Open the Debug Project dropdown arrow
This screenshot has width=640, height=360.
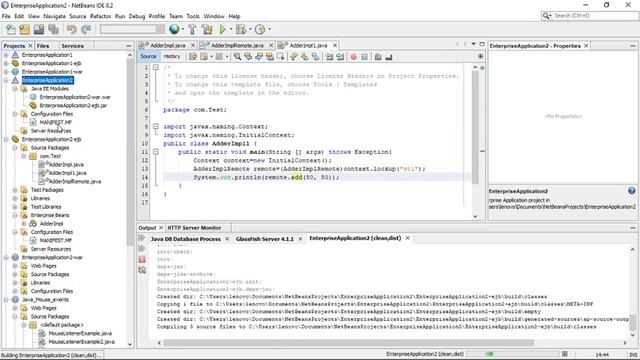250,29
